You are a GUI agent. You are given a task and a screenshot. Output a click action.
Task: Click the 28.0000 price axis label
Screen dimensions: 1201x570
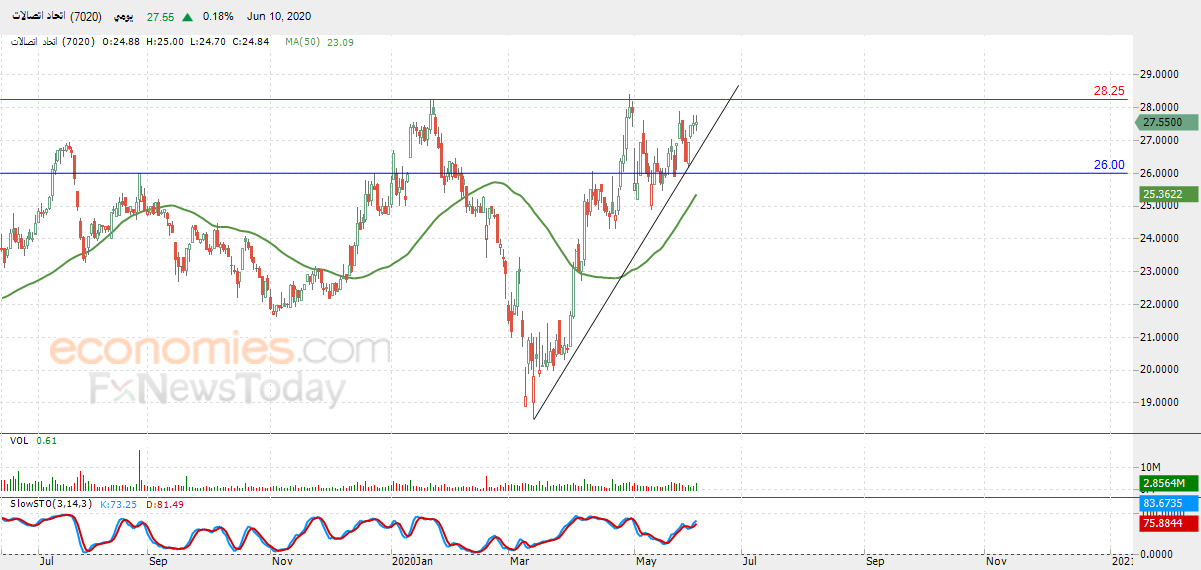click(1161, 107)
